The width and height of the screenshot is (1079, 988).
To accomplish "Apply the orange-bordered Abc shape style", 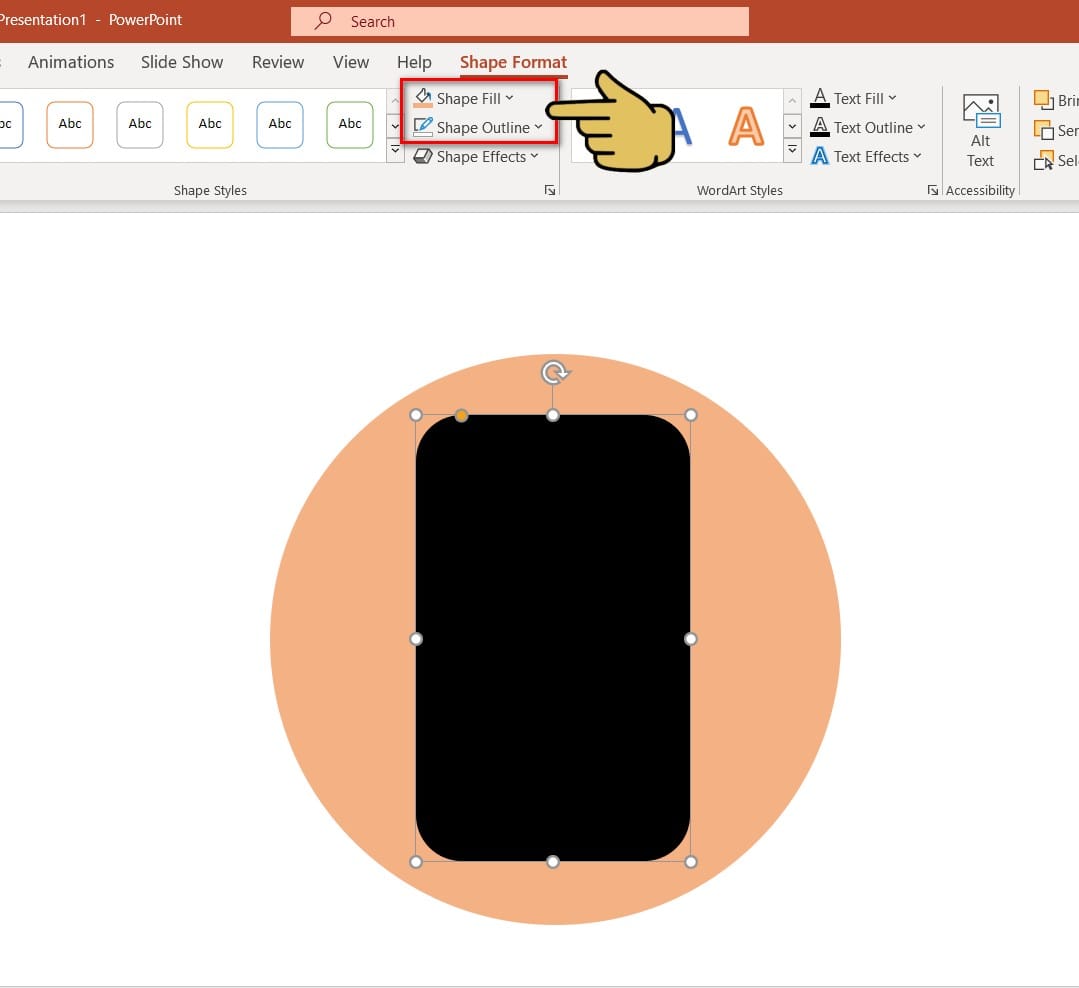I will [x=70, y=125].
